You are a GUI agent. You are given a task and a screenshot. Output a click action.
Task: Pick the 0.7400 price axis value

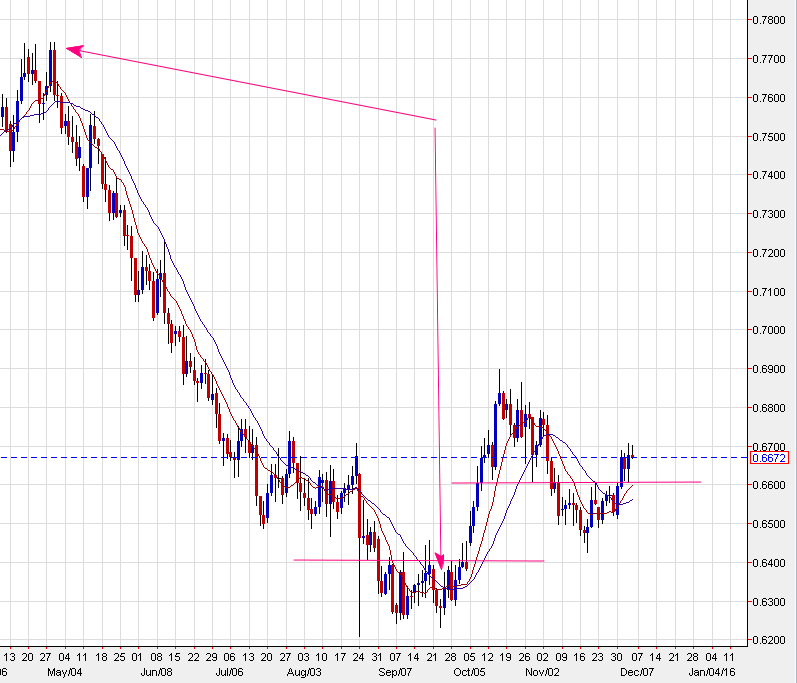pos(769,175)
